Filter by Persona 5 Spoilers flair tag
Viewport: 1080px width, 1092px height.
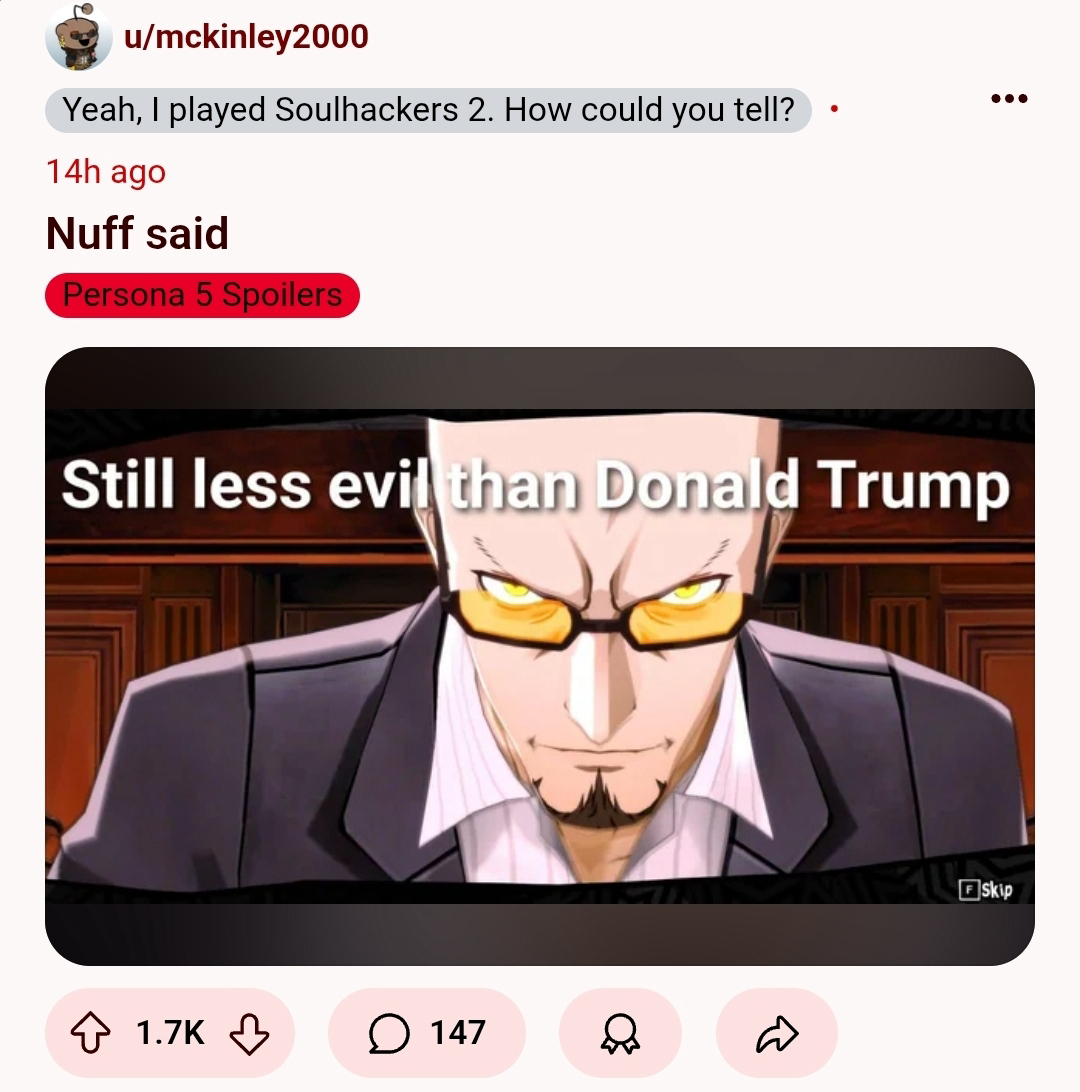(202, 295)
